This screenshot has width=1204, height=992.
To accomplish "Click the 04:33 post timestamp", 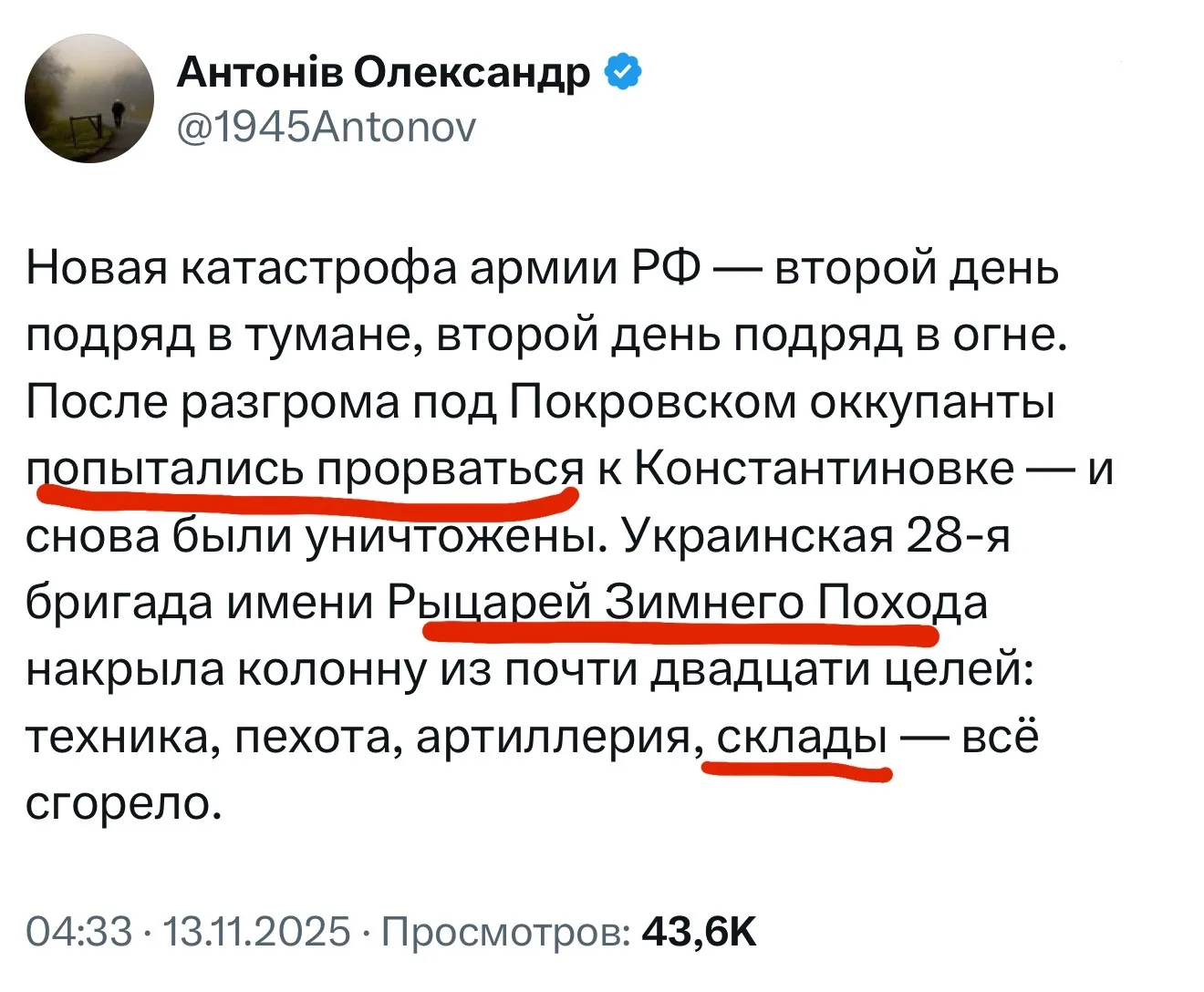I will pyautogui.click(x=79, y=931).
